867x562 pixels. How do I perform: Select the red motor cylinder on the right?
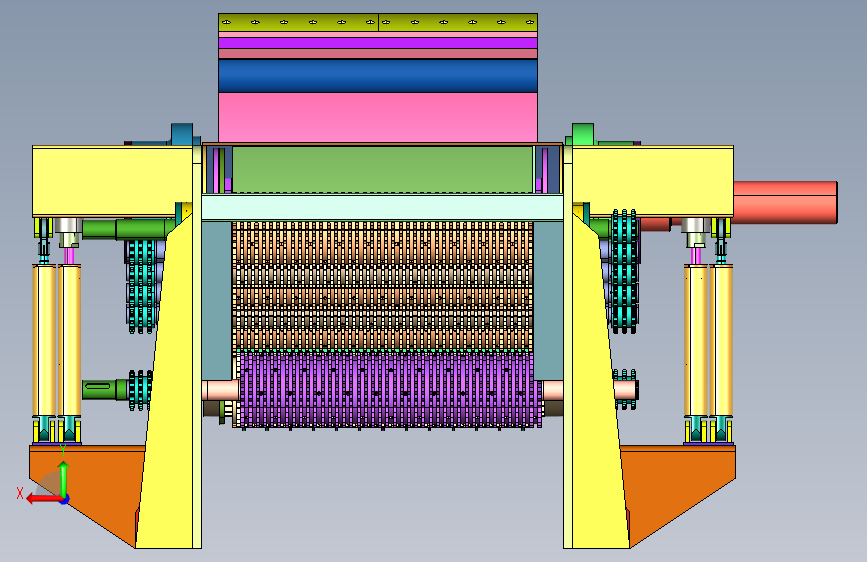(x=785, y=202)
